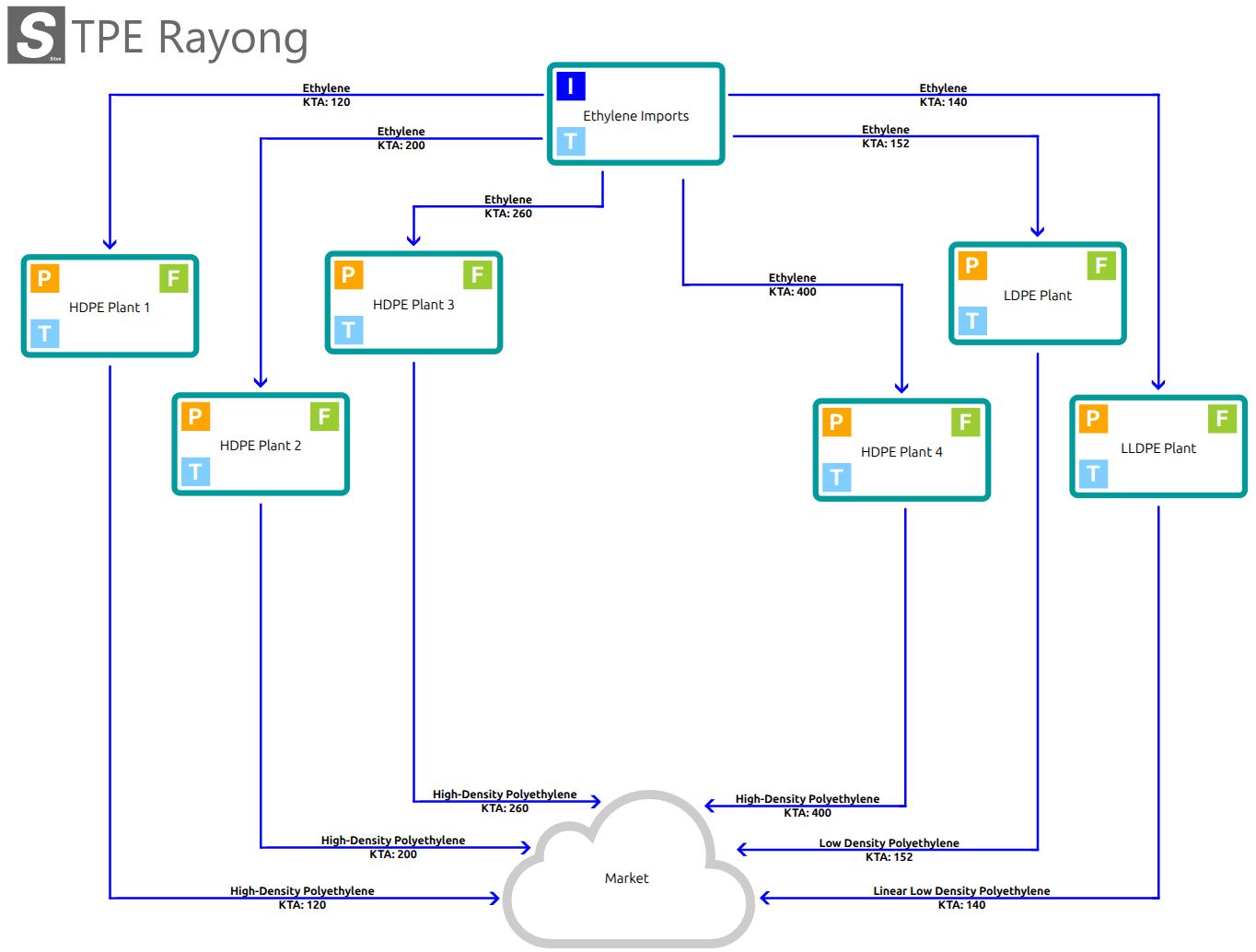Screen dimensions: 1256x952
Task: Select the orange P icon on LLDPE Plant
Action: pos(1093,418)
